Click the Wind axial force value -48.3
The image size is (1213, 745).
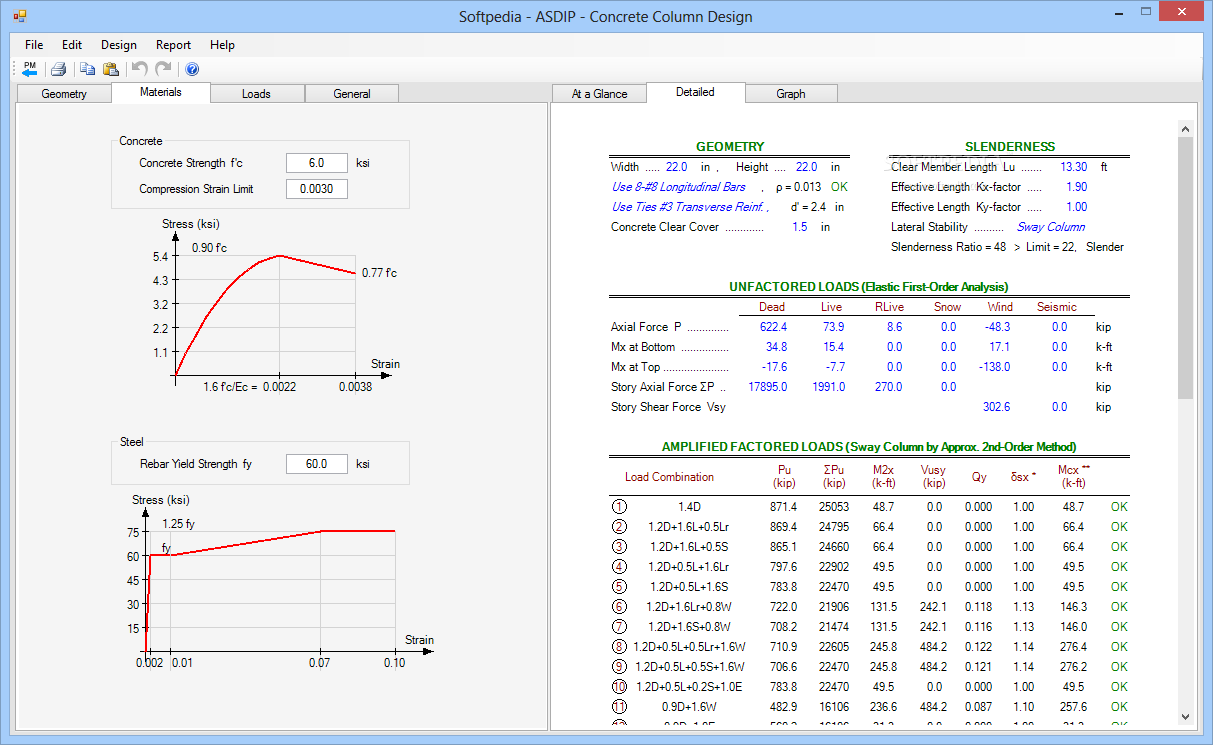point(997,327)
